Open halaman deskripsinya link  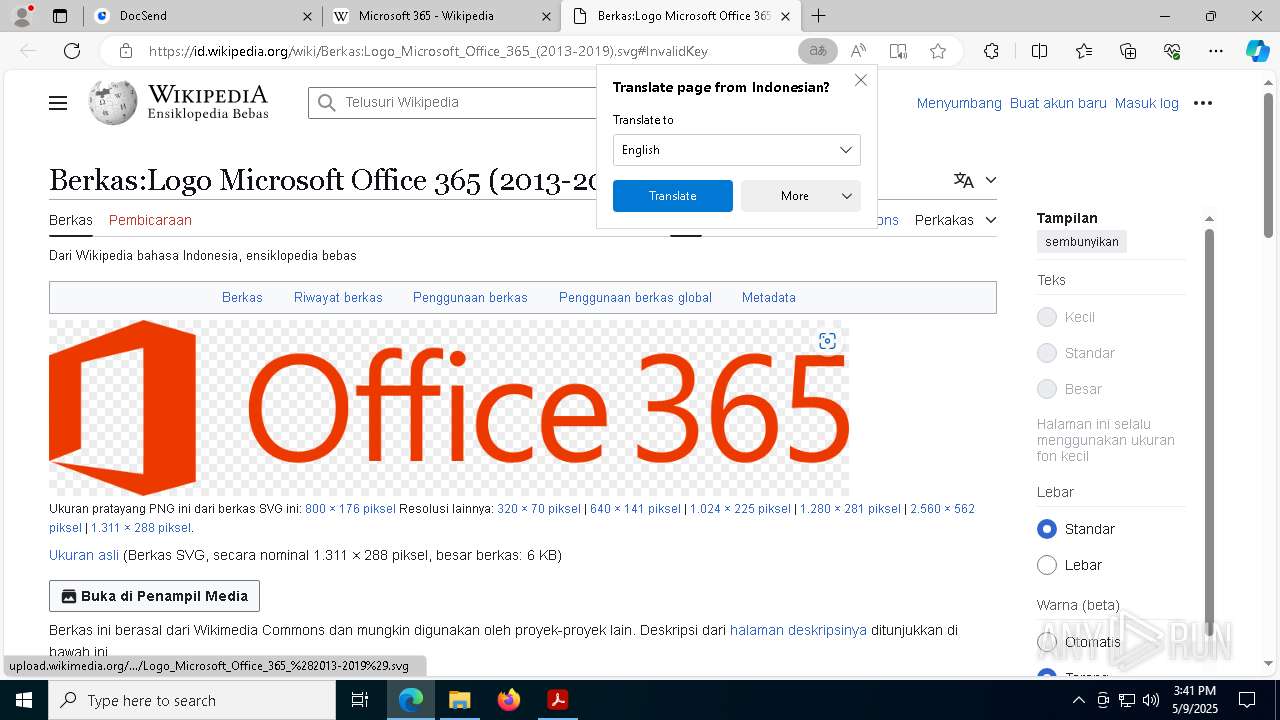[x=798, y=630]
